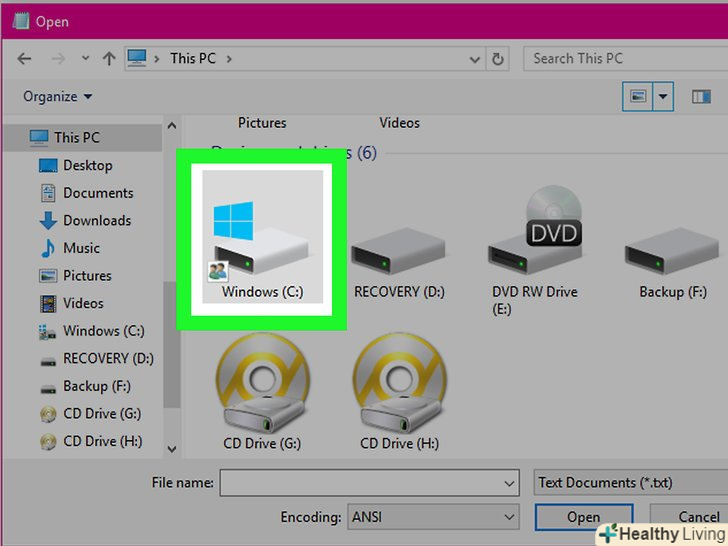Click the change view icon button
The width and height of the screenshot is (728, 546).
point(637,97)
